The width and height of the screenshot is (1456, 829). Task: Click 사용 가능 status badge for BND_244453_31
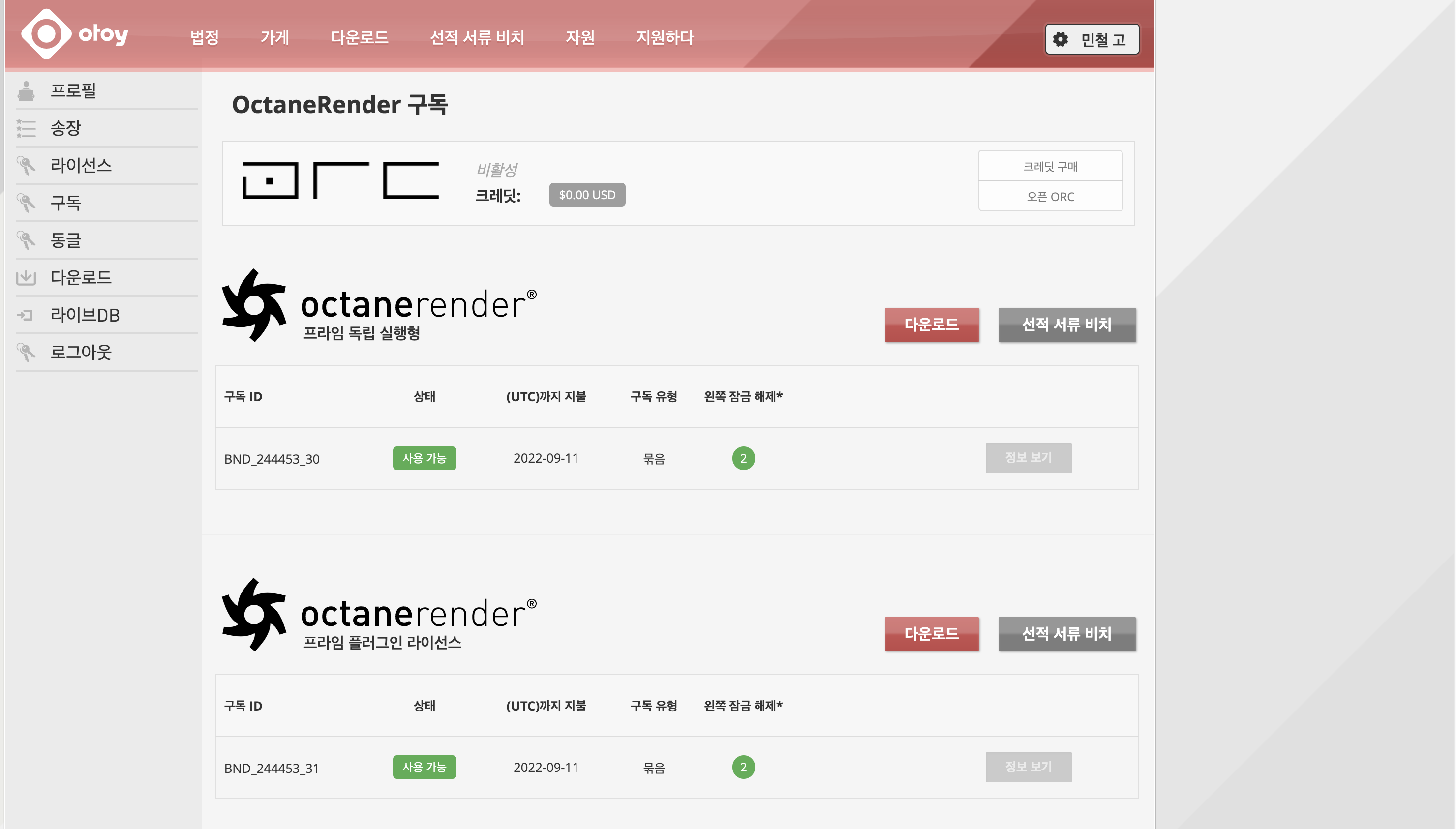tap(424, 768)
